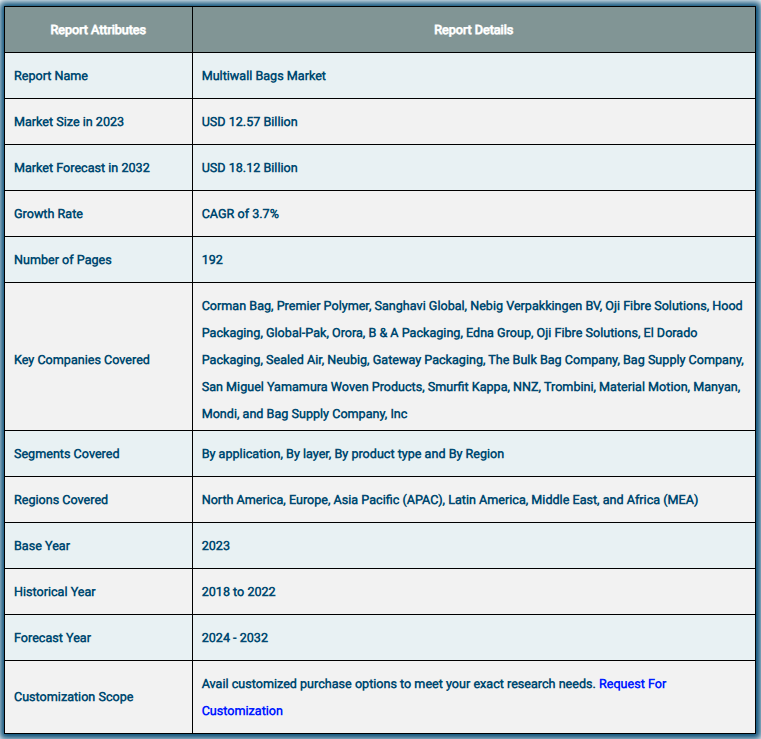Select the 'USD 12.57 Billion' value
761x739 pixels.
249,122
